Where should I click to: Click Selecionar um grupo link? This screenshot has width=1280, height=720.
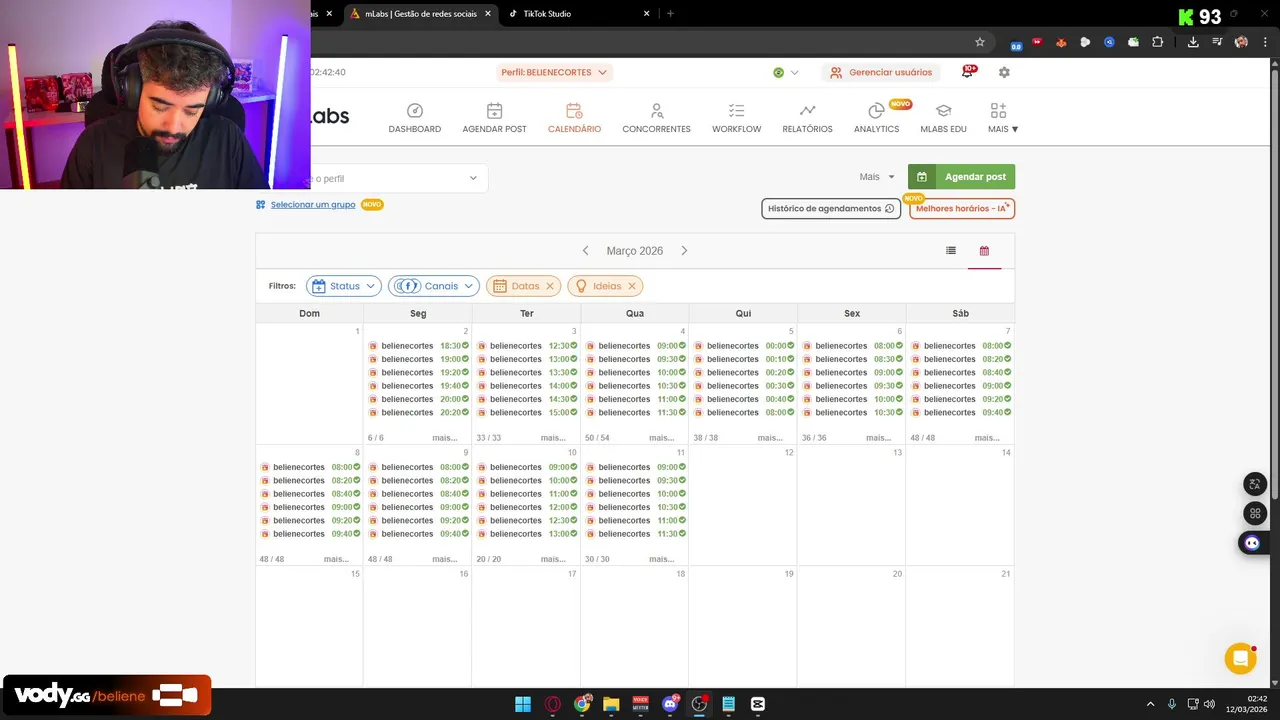[313, 204]
